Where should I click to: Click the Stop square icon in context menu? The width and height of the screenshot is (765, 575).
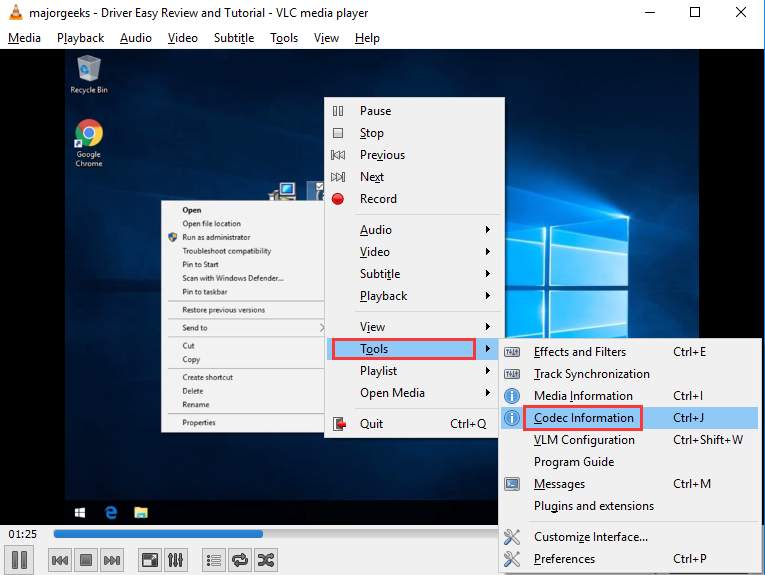(x=338, y=133)
